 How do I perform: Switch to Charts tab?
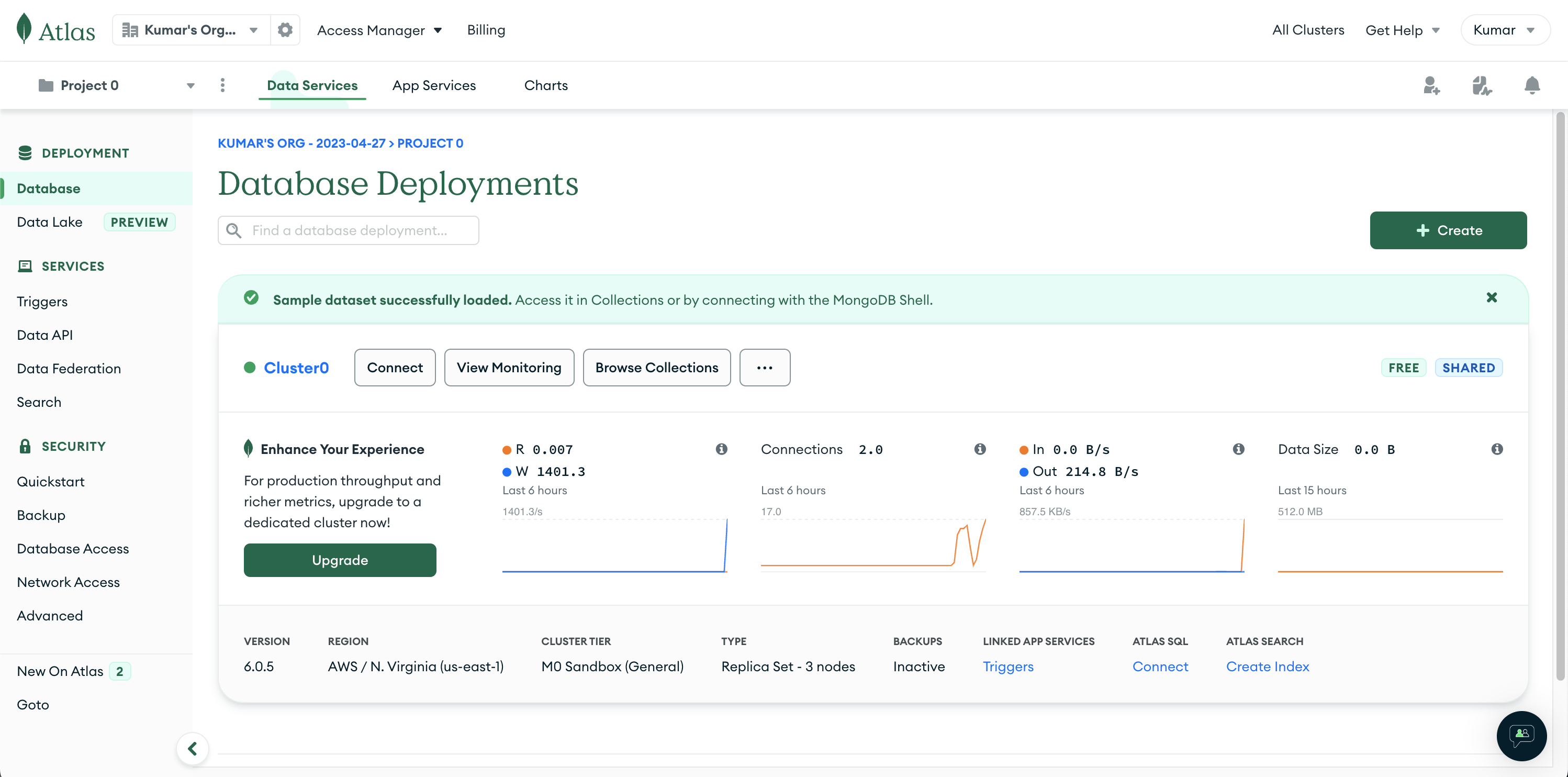tap(546, 85)
